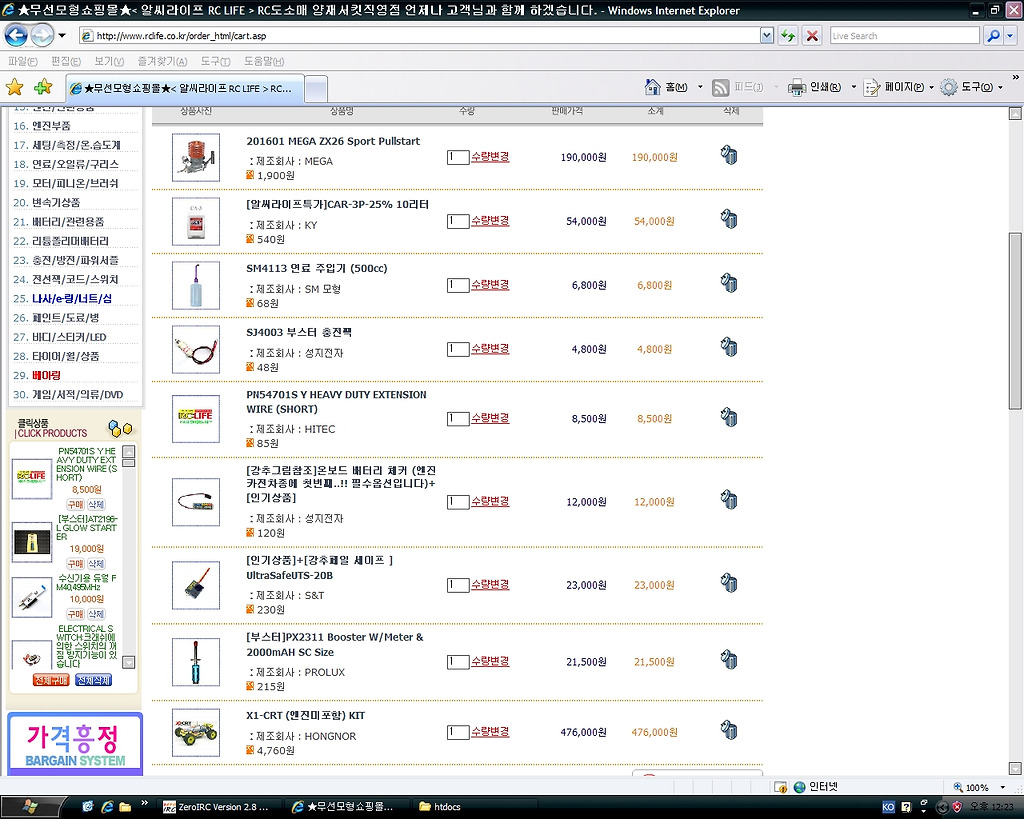Click 수량변경 for UltraSafeUTS-20B
The height and width of the screenshot is (819, 1024).
click(490, 585)
